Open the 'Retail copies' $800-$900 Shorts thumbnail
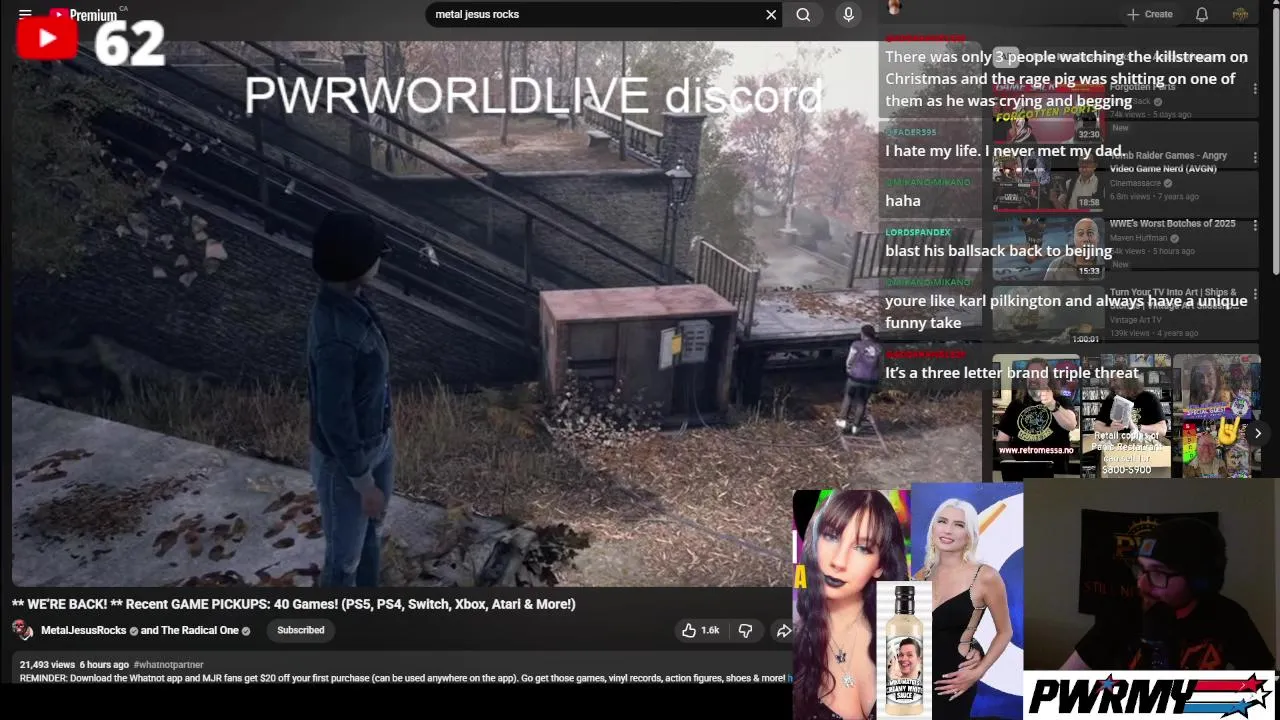This screenshot has width=1280, height=720. [1126, 416]
